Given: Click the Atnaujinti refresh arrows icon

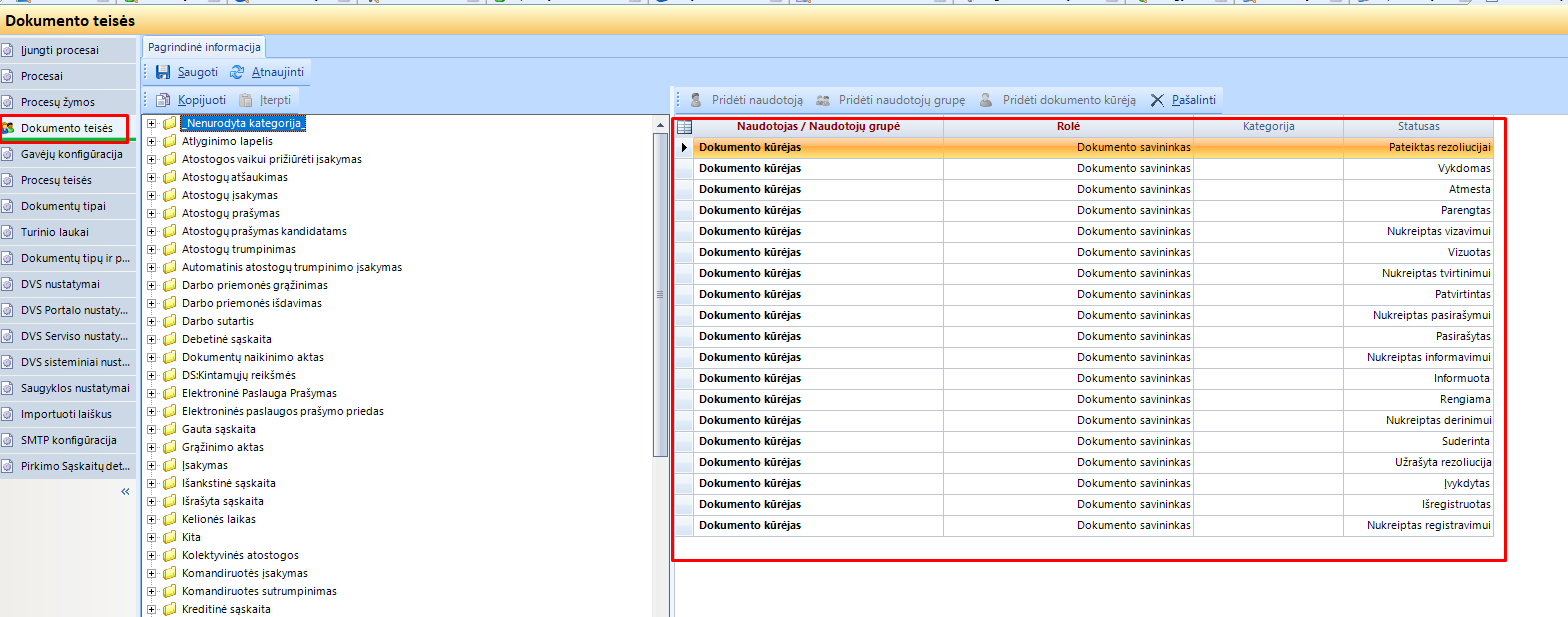Looking at the screenshot, I should tap(237, 72).
